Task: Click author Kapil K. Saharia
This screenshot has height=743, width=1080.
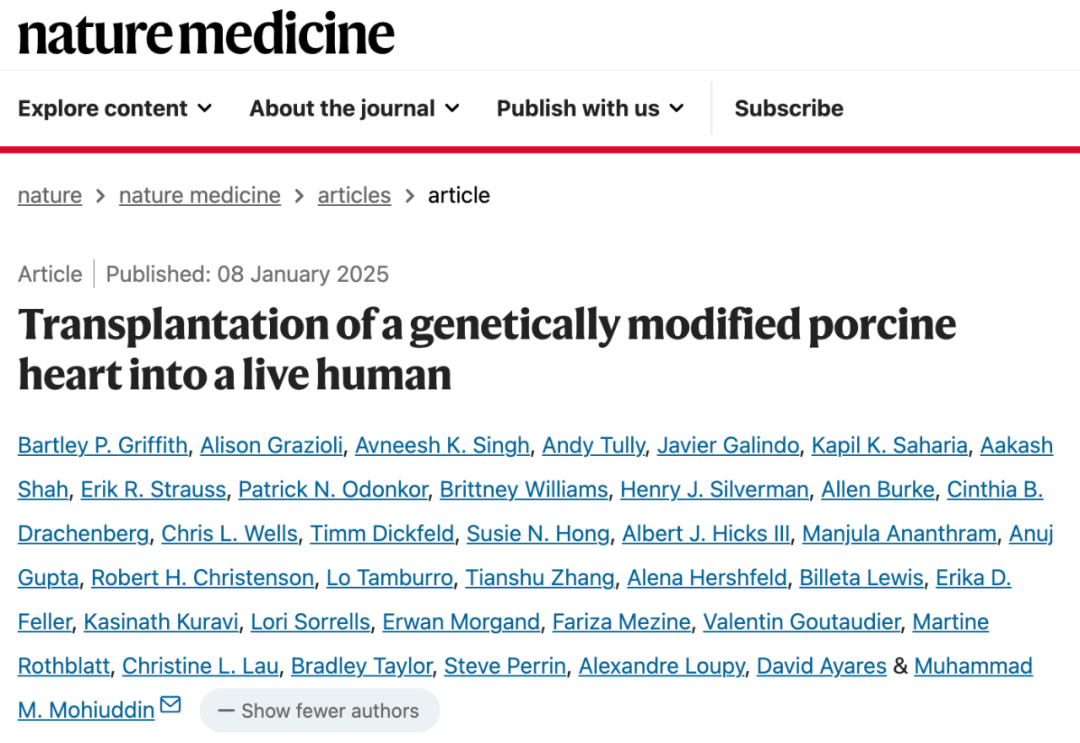Action: point(889,446)
